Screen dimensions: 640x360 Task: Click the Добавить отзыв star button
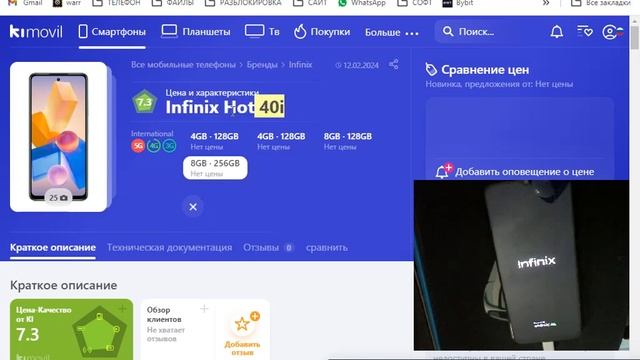pyautogui.click(x=242, y=334)
